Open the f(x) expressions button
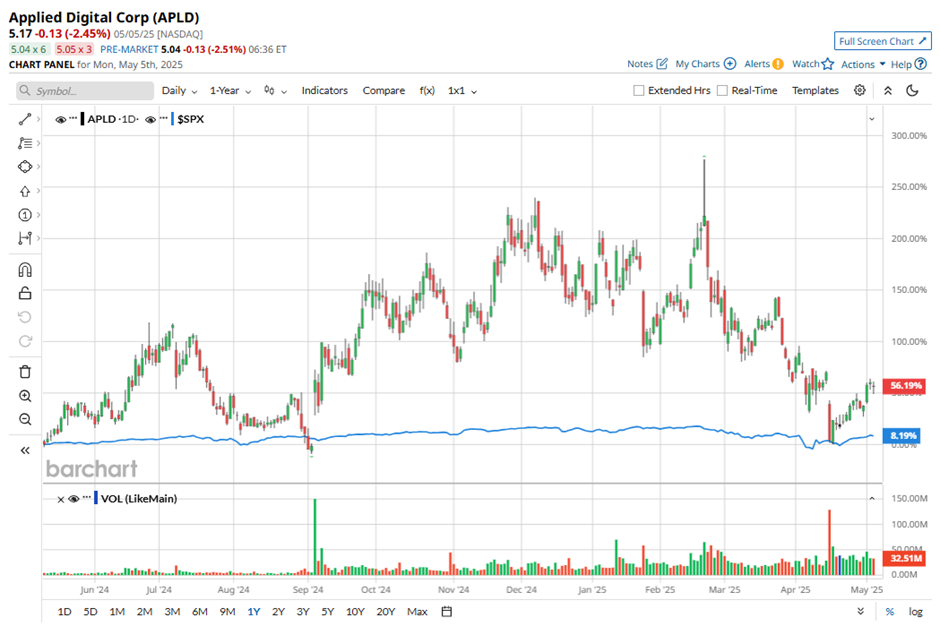This screenshot has height=626, width=940. [x=427, y=91]
